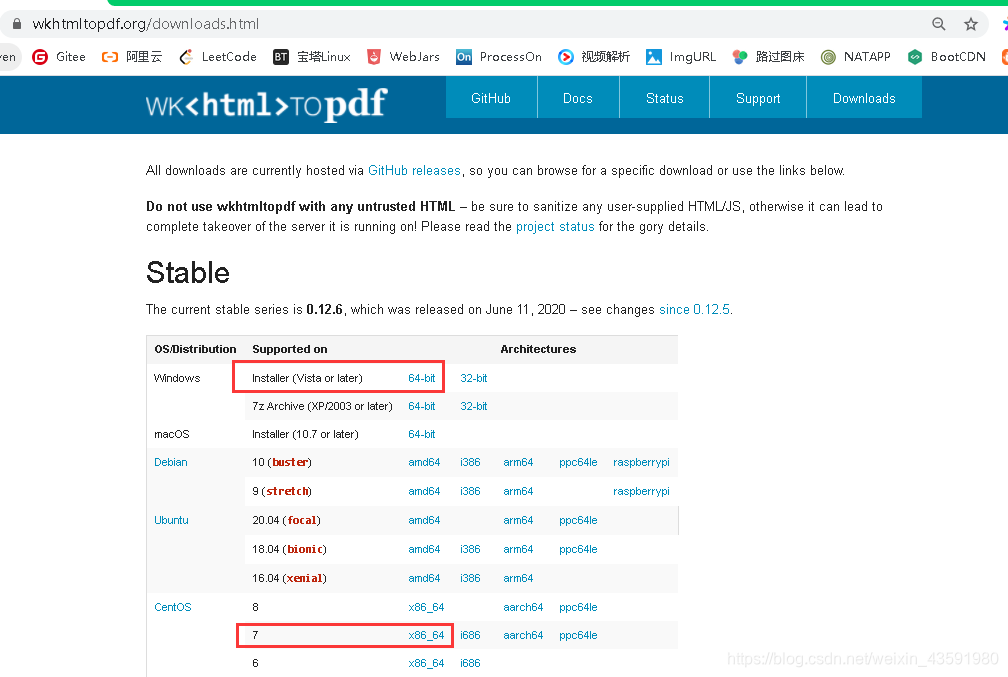Download the CentOS 7 x86_64 package
The width and height of the screenshot is (1008, 677).
427,635
